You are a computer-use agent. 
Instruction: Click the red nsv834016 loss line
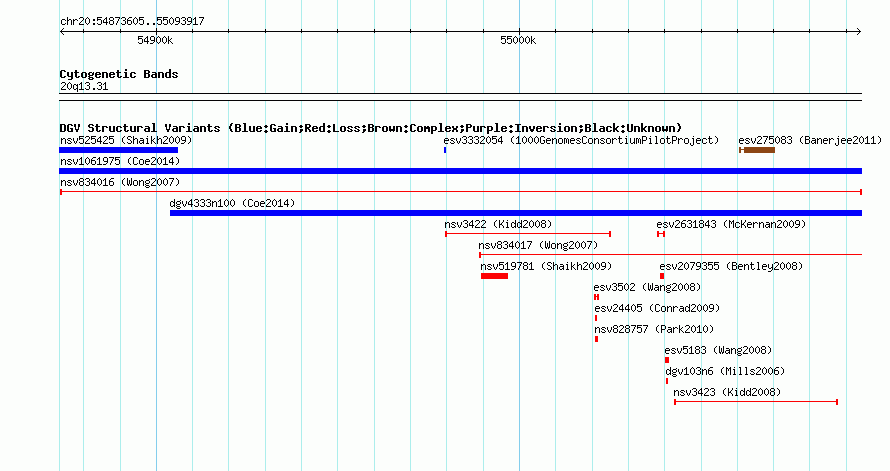pos(460,192)
